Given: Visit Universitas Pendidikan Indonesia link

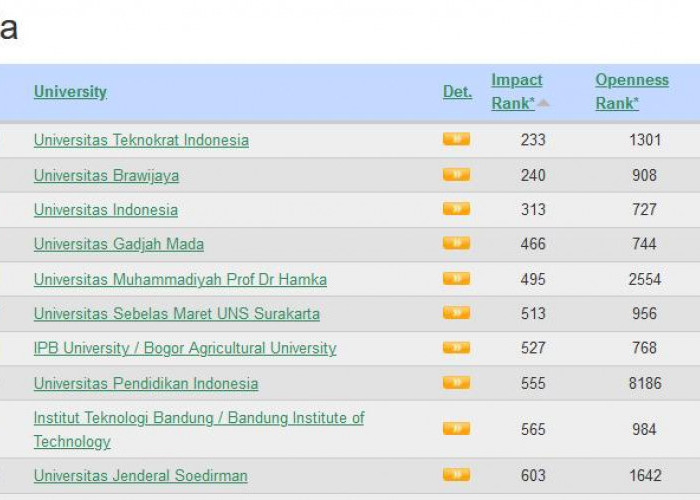Looking at the screenshot, I should (x=146, y=383).
